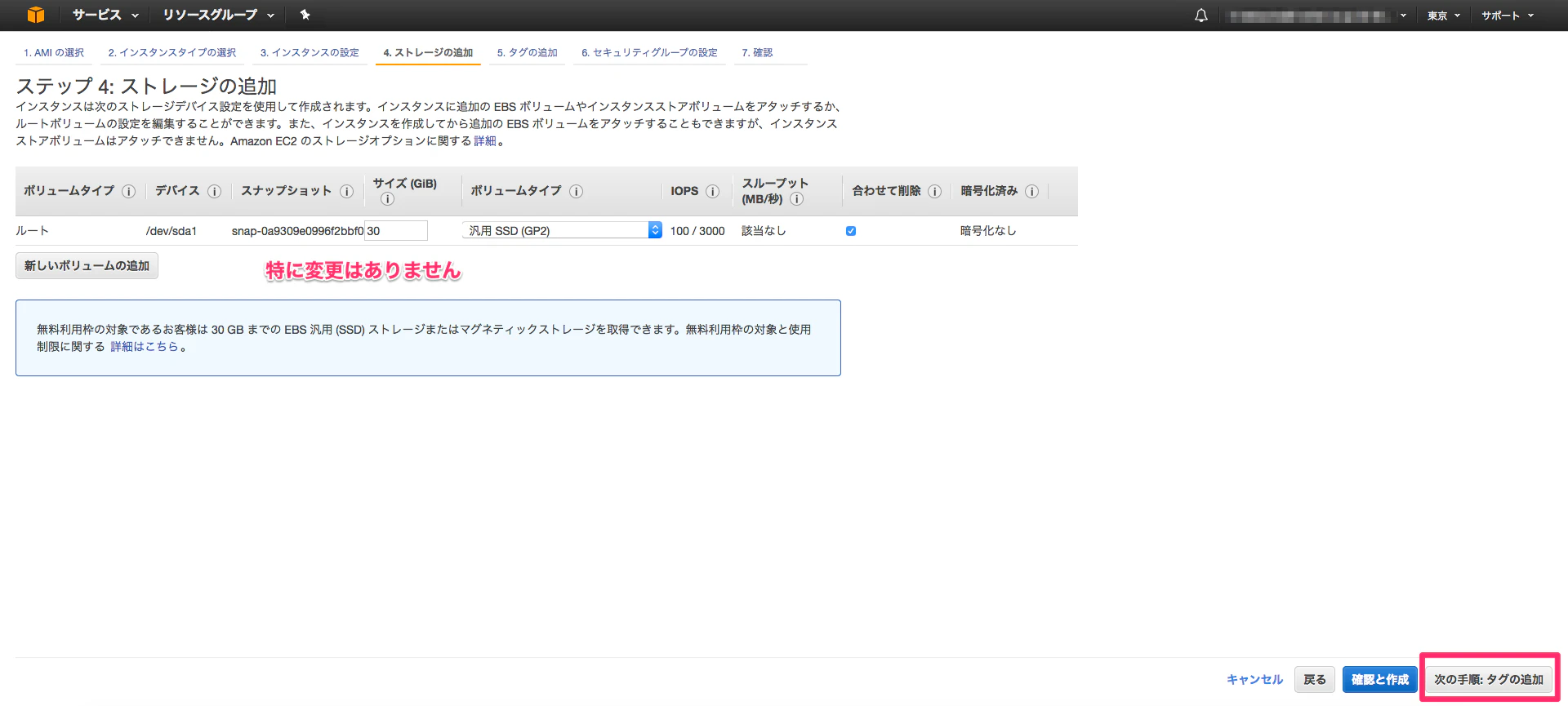The image size is (1568, 706).
Task: Click 新しいボリュームの追加 button
Action: coord(87,266)
